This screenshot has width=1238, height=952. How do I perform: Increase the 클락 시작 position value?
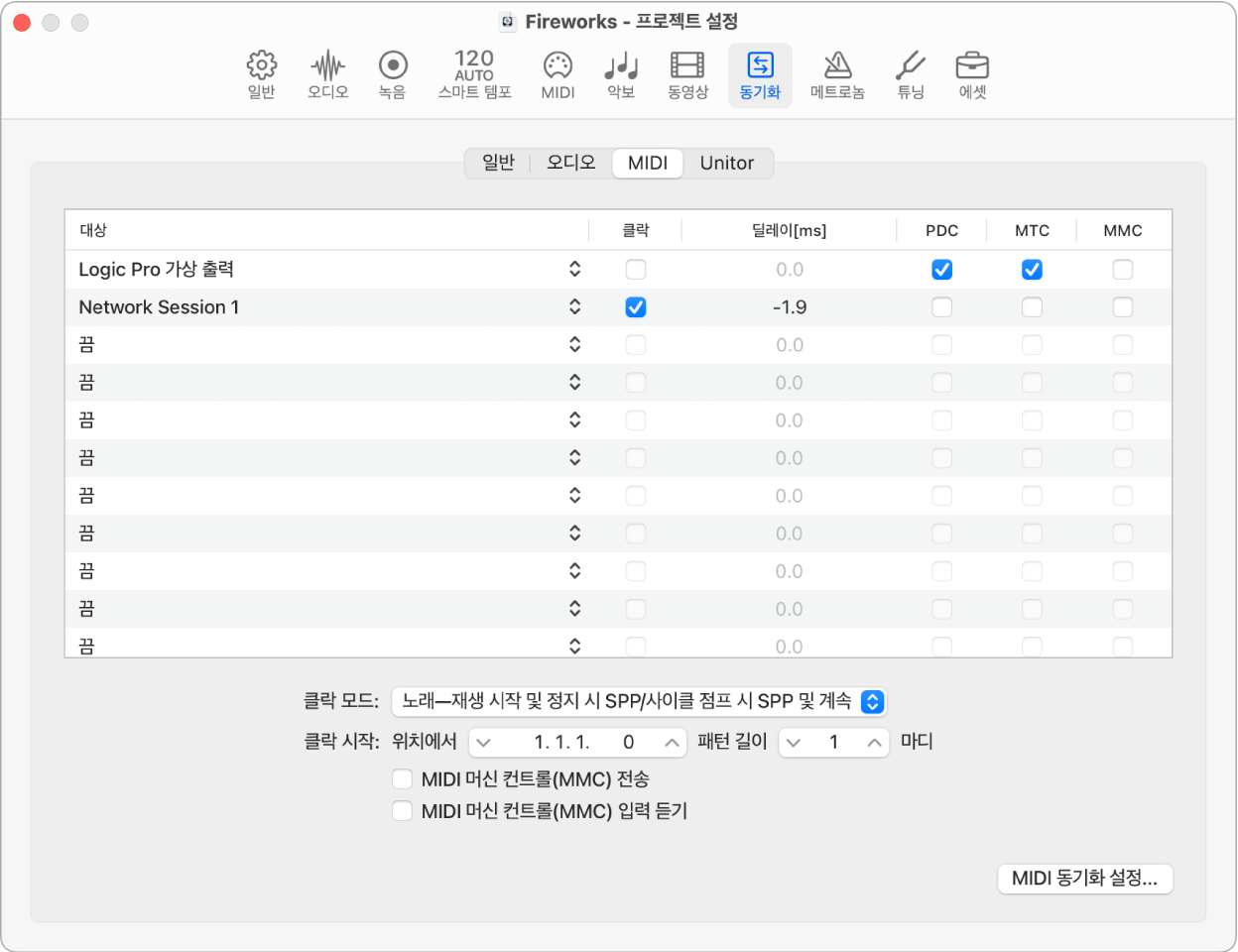click(672, 743)
